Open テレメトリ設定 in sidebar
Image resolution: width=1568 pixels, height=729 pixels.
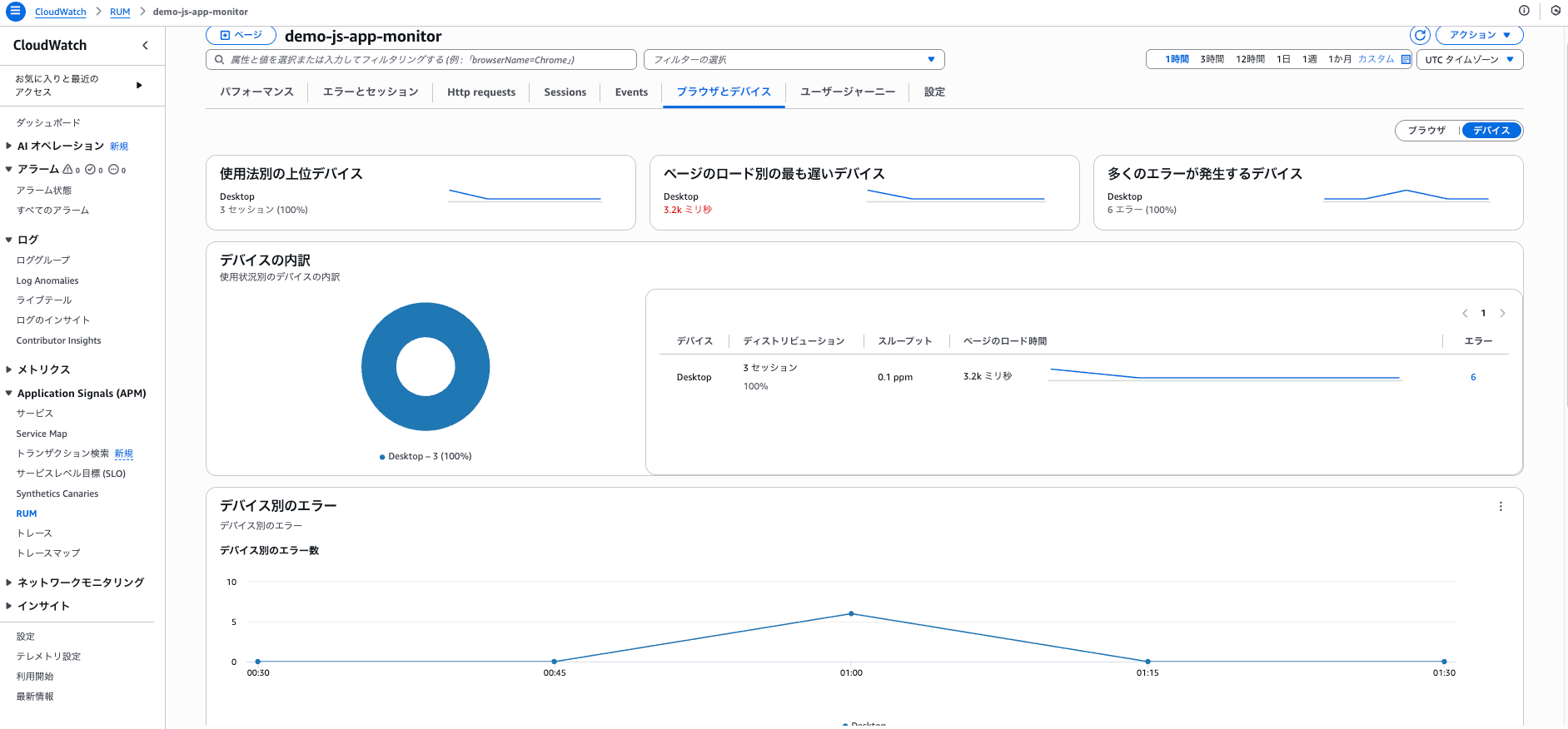tap(48, 656)
